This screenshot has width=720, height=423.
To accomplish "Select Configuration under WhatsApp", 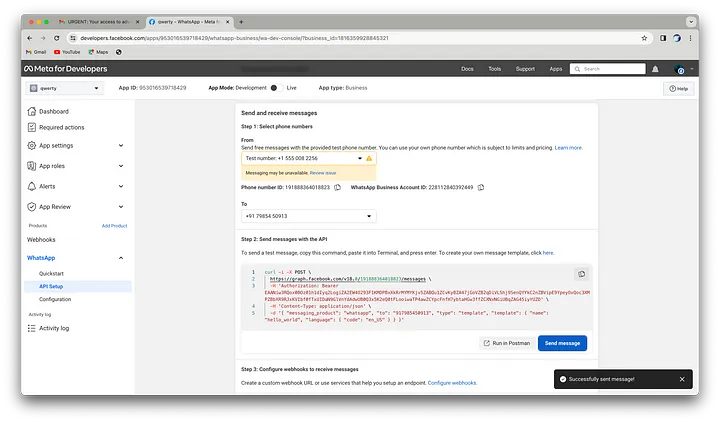I will 55,299.
